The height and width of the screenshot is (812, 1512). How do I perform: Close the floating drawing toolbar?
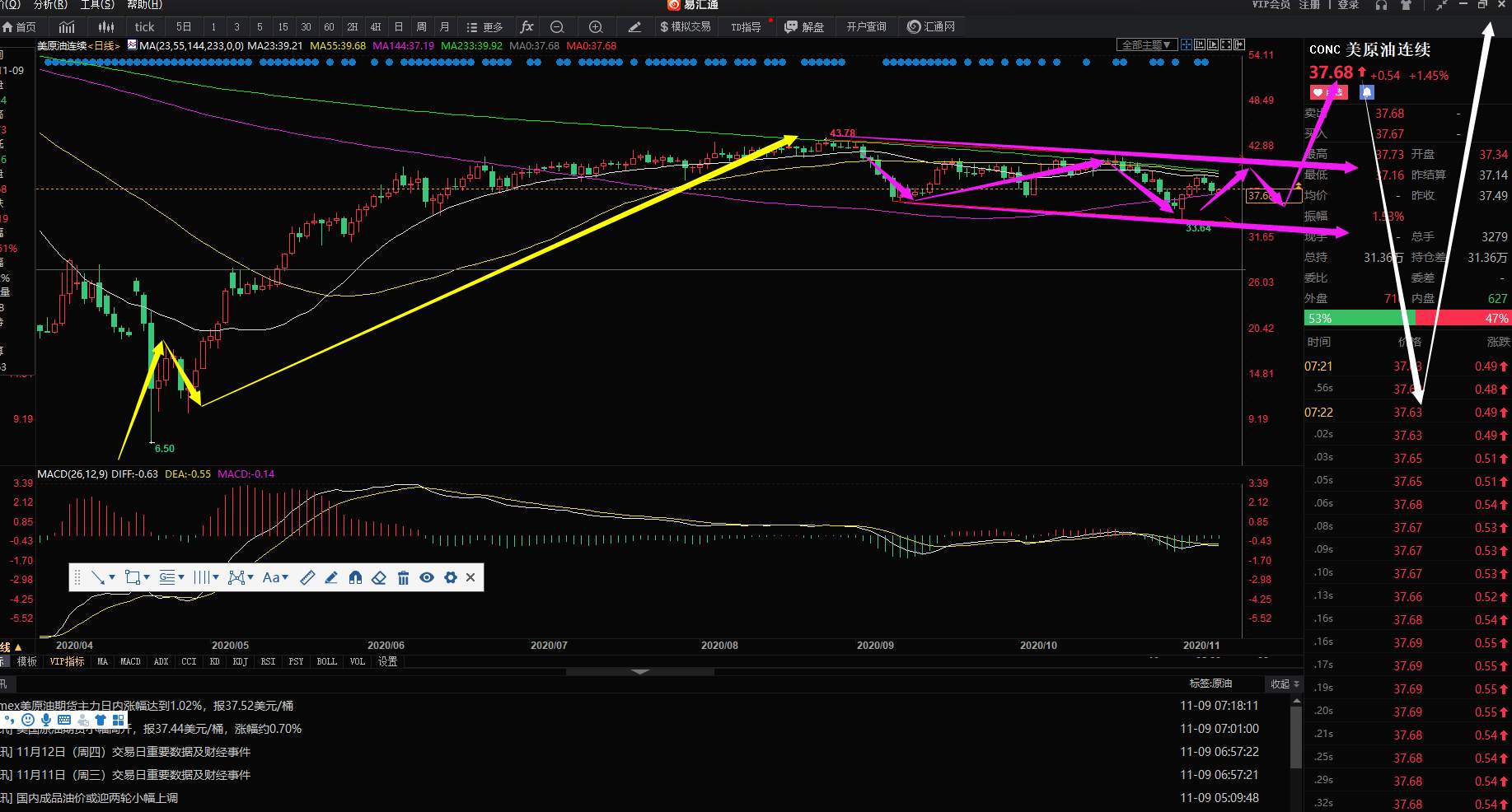click(470, 577)
